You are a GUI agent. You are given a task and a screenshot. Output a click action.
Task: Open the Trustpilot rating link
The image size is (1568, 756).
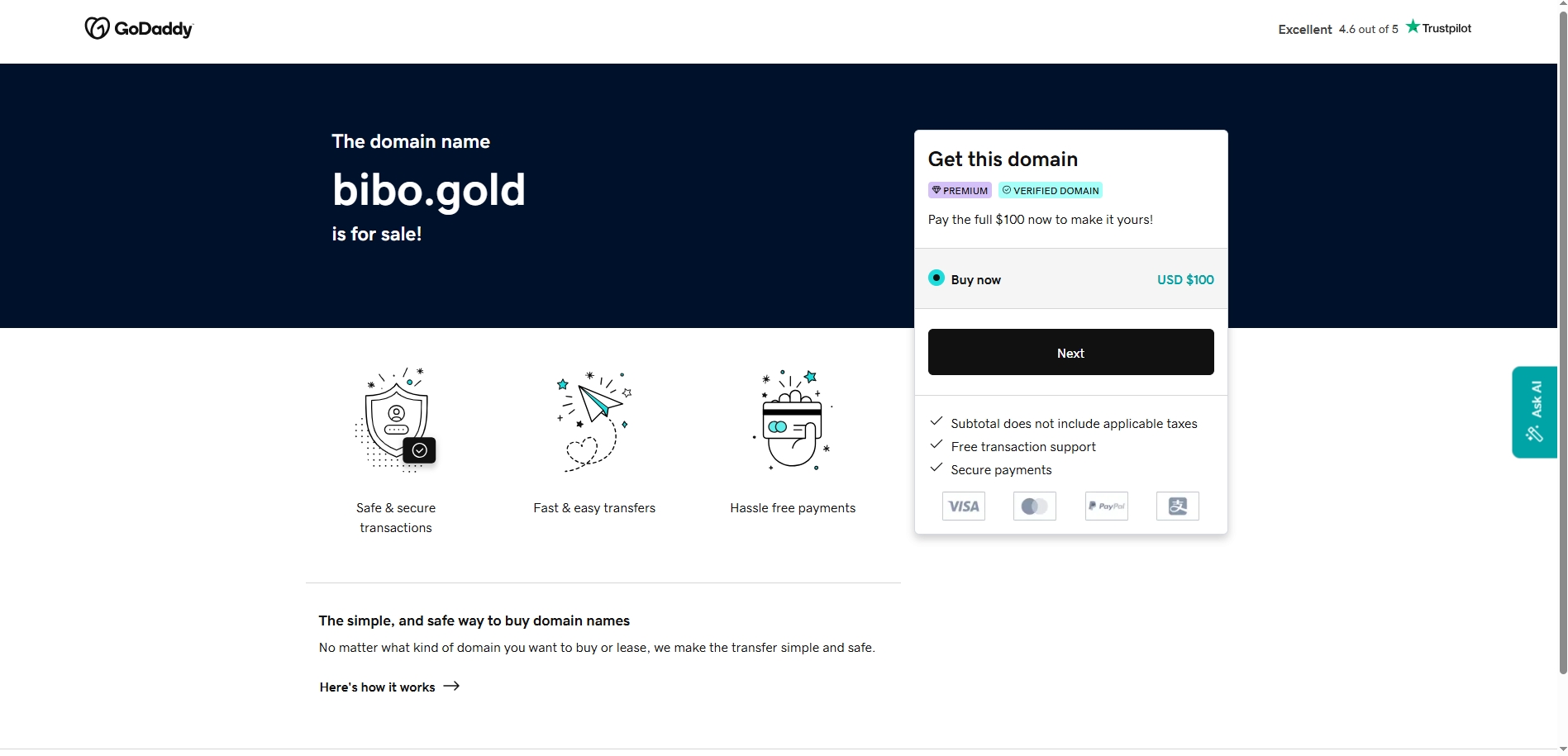click(1374, 29)
